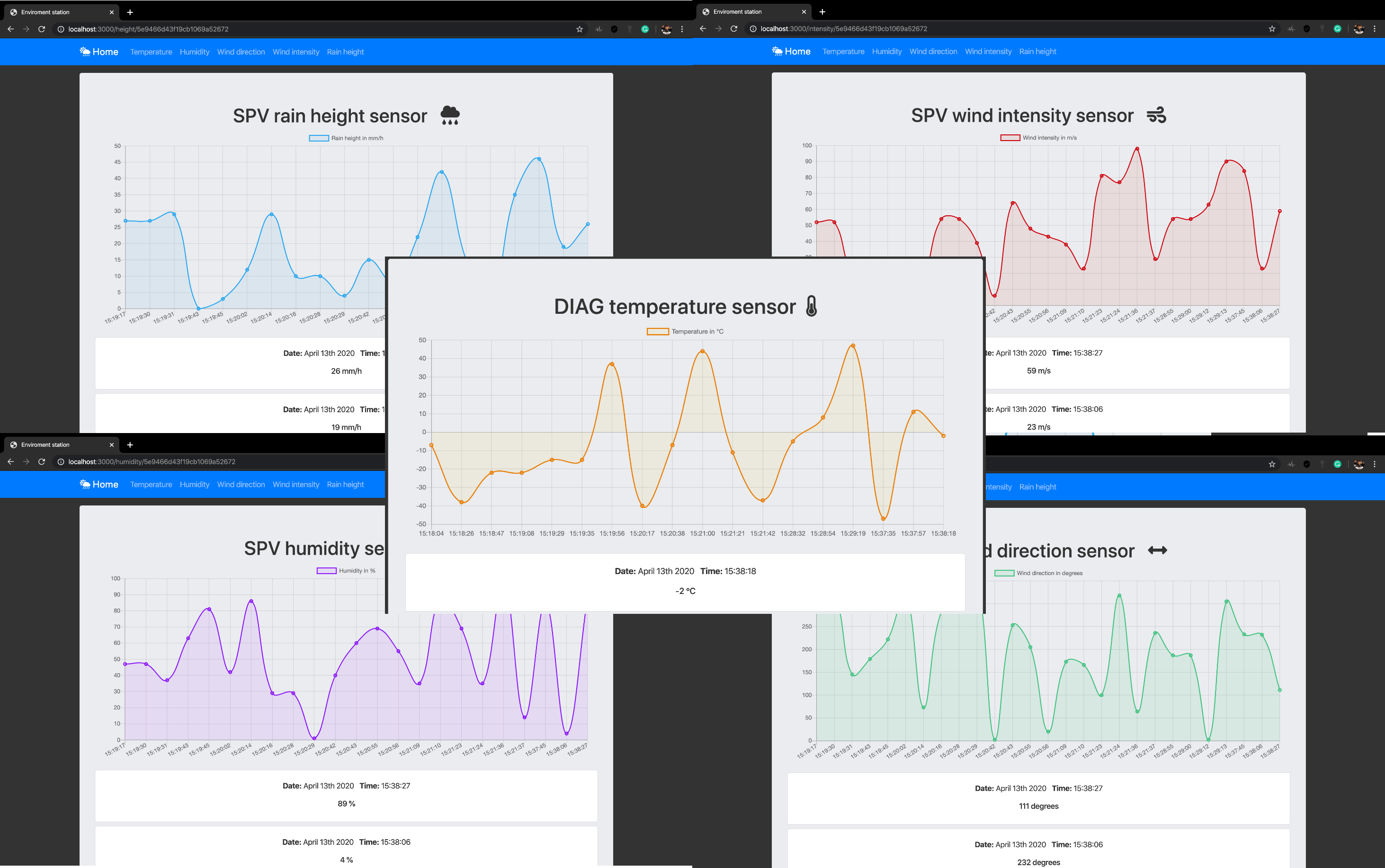
Task: Open waveform extension in rain height window
Action: coord(599,29)
